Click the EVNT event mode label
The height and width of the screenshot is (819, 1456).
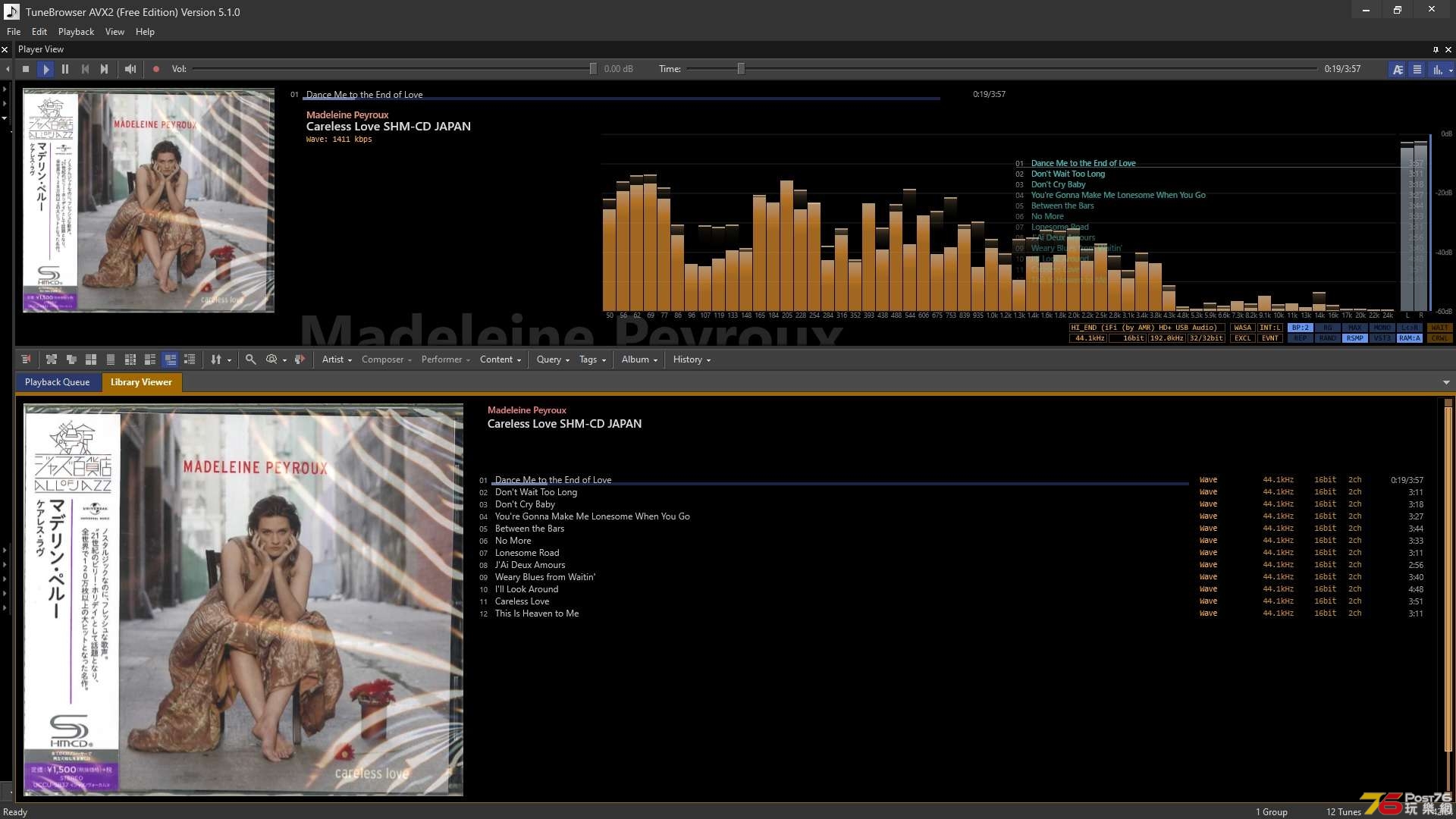[1270, 338]
